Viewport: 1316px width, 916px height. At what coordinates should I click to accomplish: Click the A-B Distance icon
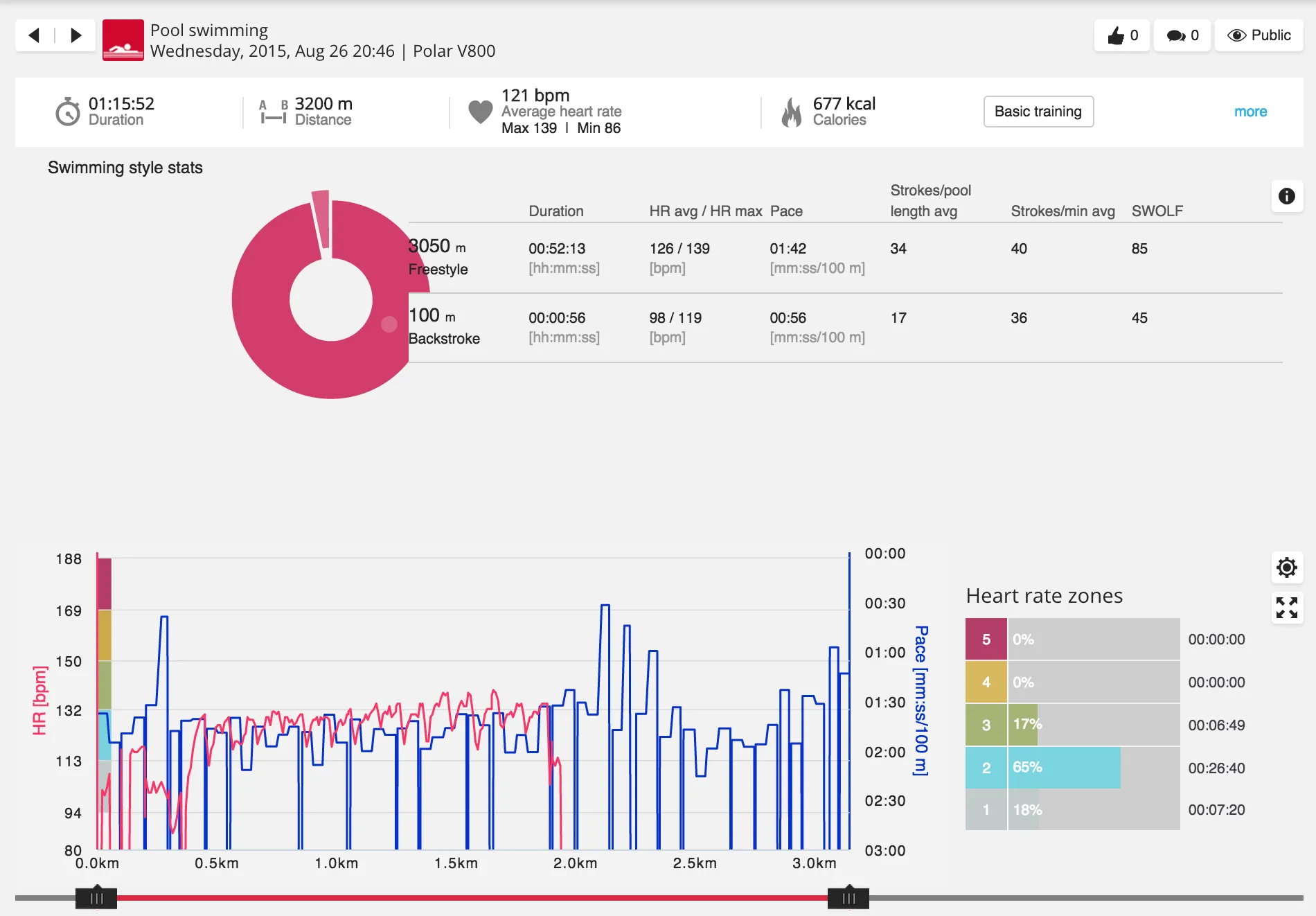272,111
